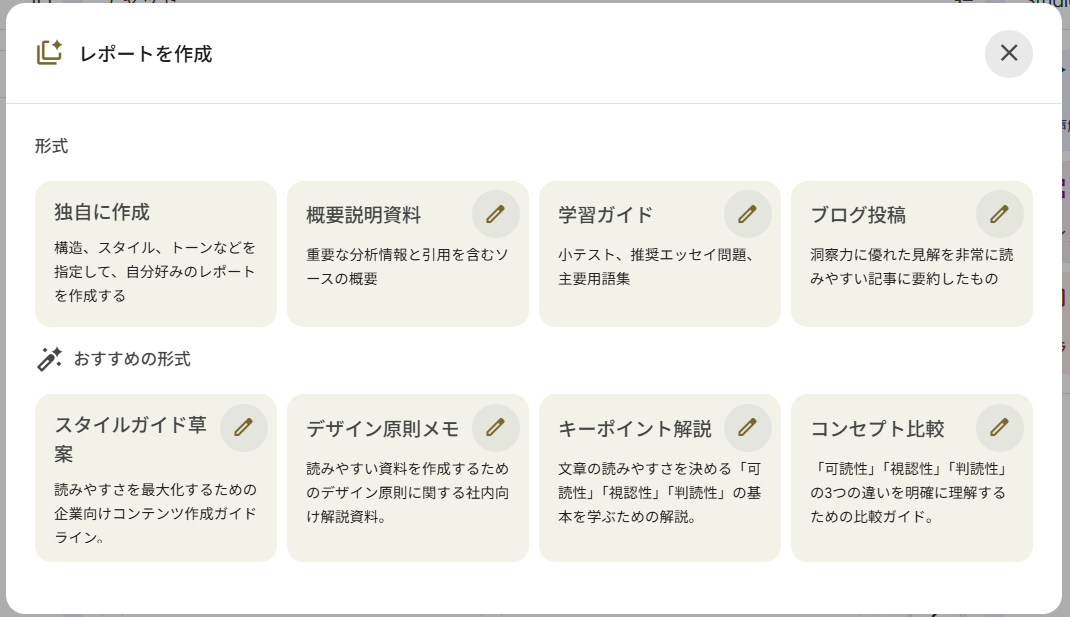Click the レポートを作成 dialog title text
This screenshot has width=1070, height=617.
(146, 54)
